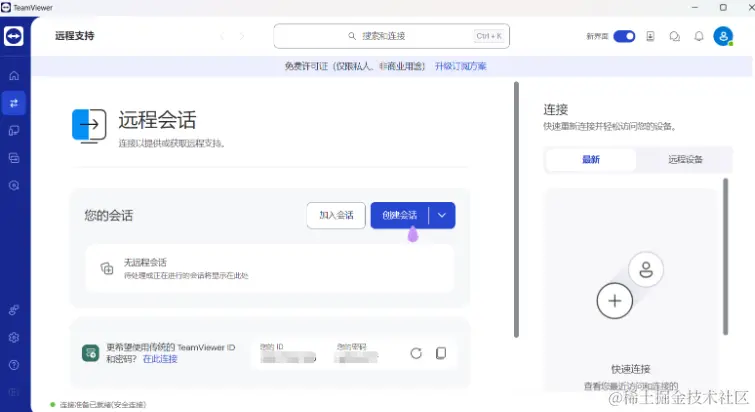755x412 pixels.
Task: Click the plus quick-connect circle
Action: [x=614, y=301]
